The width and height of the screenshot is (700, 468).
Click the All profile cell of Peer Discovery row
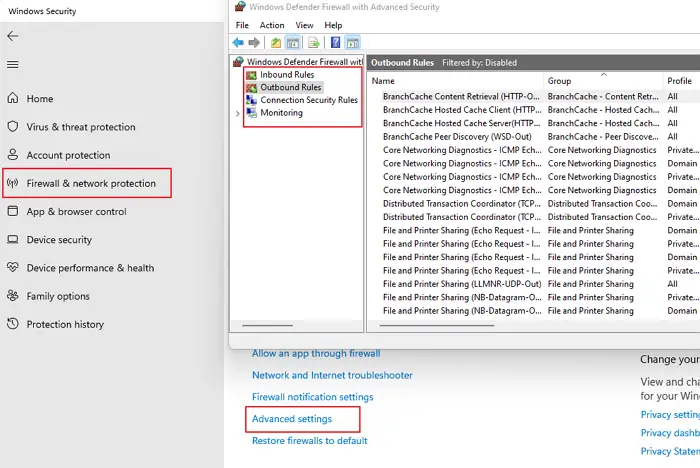[x=672, y=137]
